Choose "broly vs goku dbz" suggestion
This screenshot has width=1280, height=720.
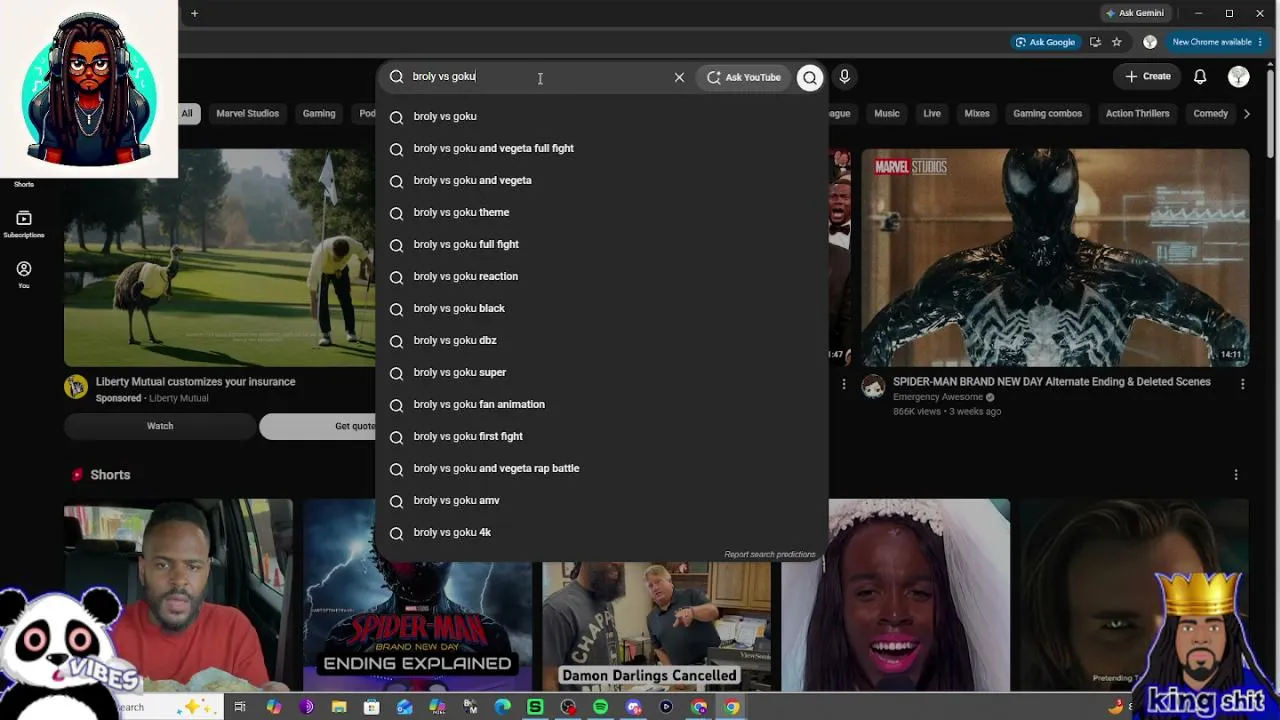[601, 341]
